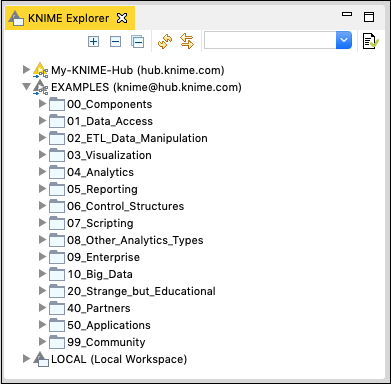
Task: Click the LOCAL workspace mount icon
Action: pos(41,359)
